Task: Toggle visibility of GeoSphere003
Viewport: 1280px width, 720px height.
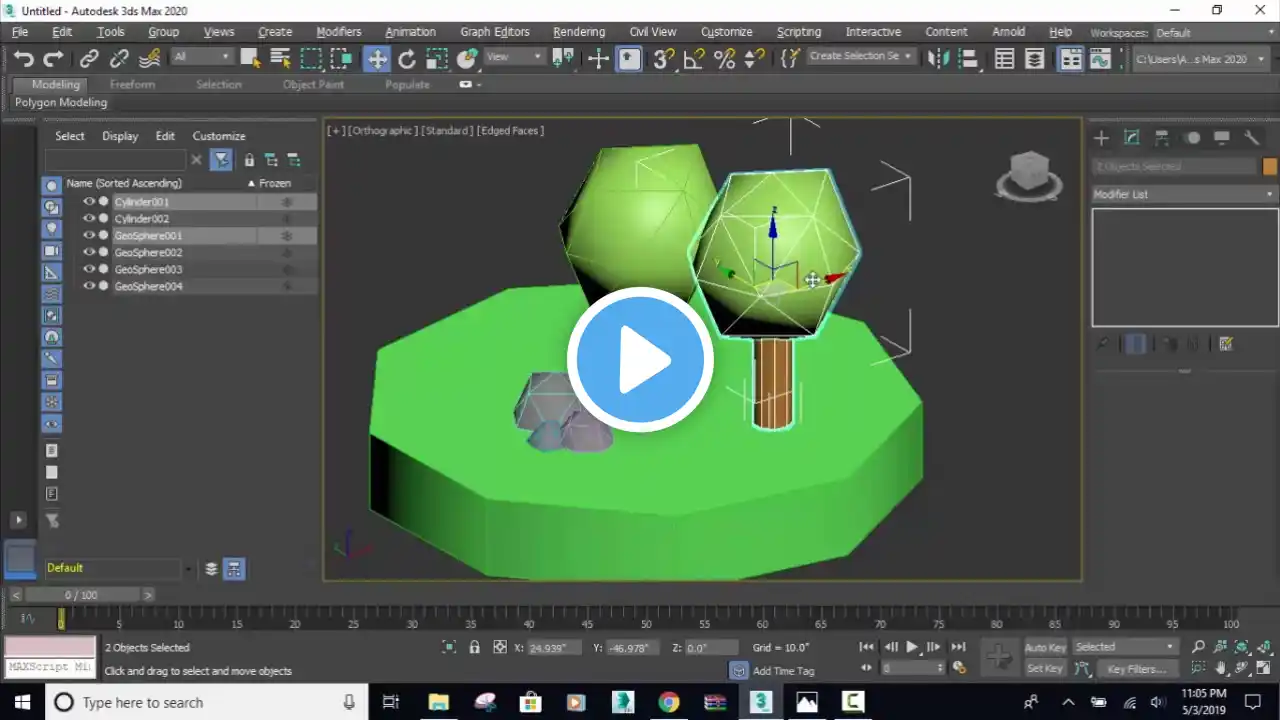Action: [x=88, y=270]
